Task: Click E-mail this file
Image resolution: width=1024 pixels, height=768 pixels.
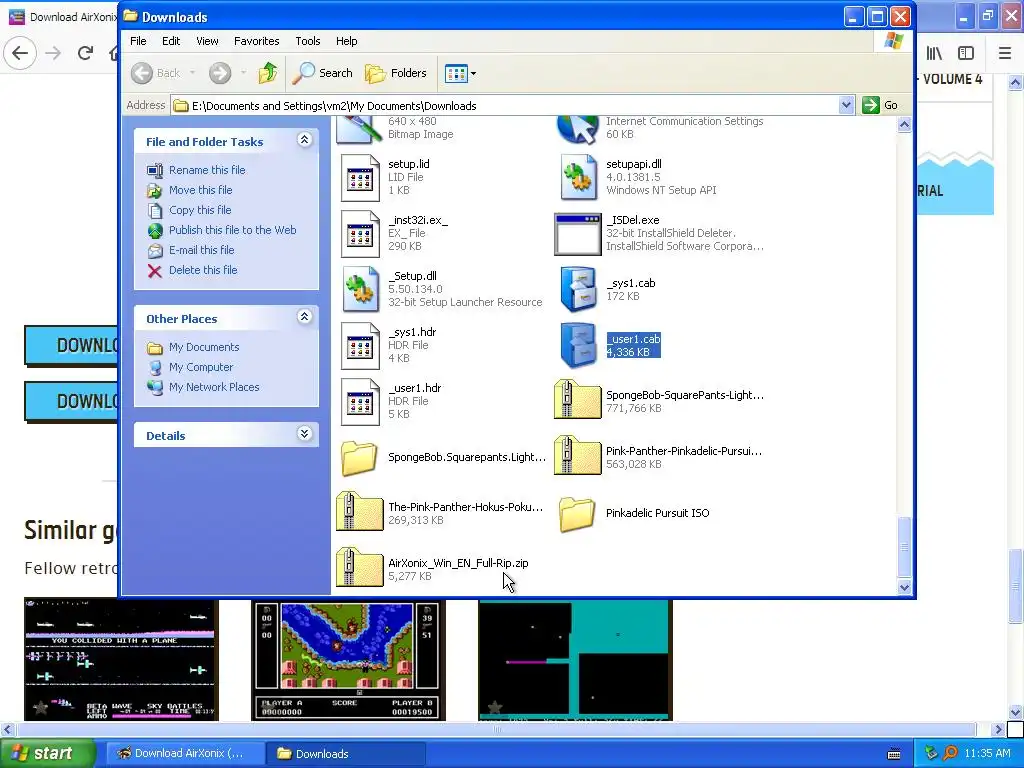Action: tap(201, 250)
